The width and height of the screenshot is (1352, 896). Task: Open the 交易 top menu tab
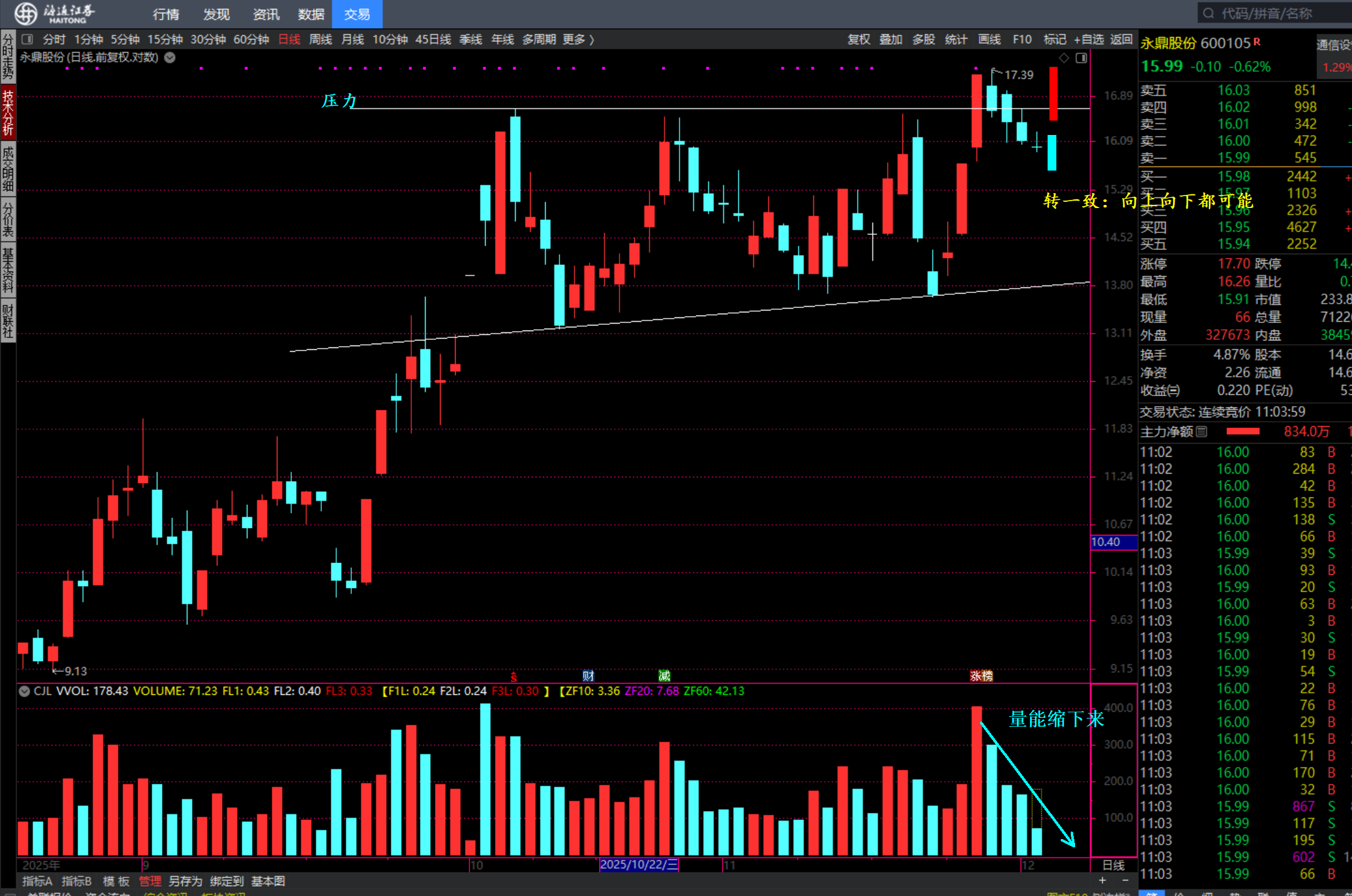point(357,14)
